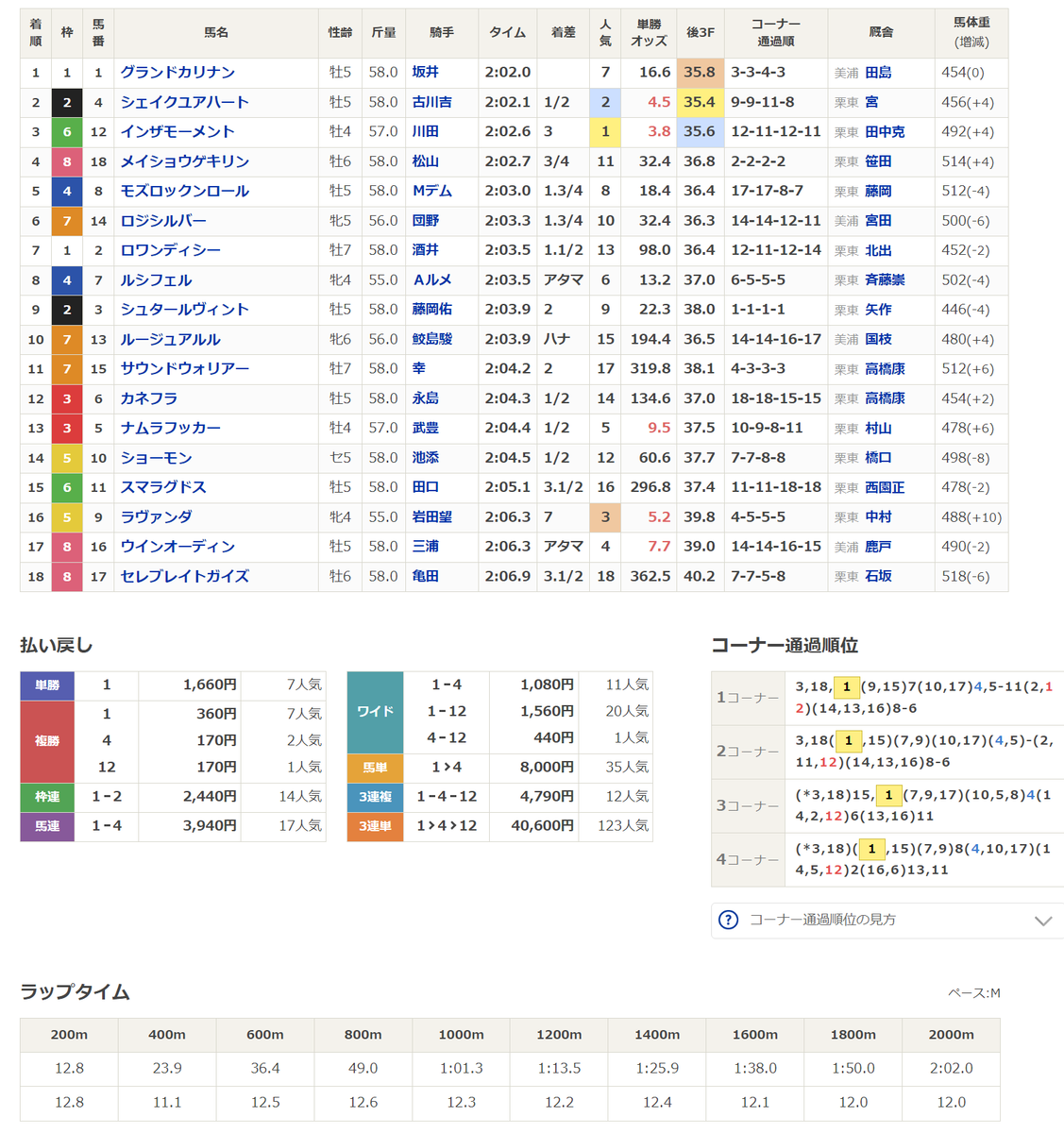Click the 後3F column header
The image size is (1064, 1133).
click(700, 33)
